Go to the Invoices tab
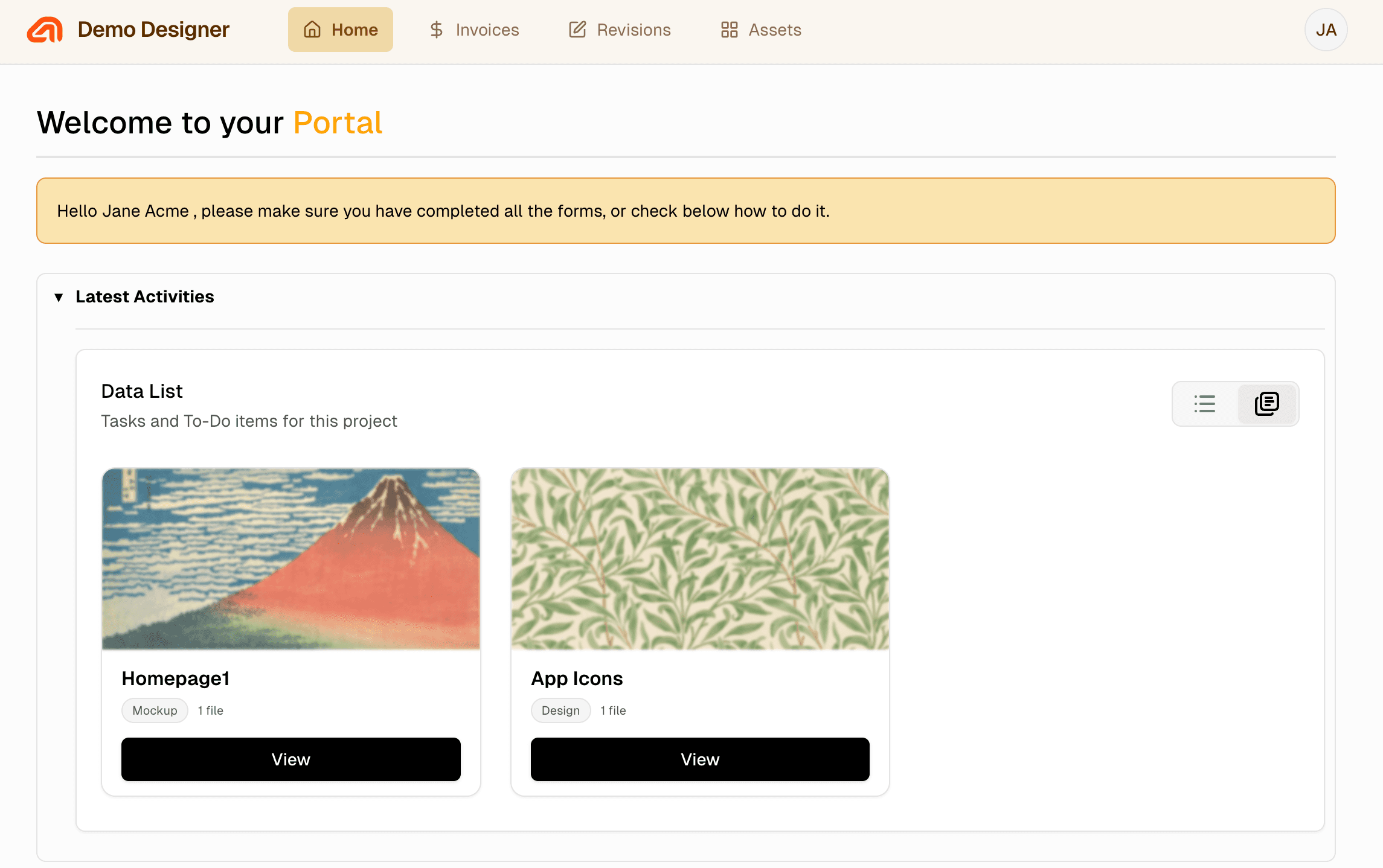The image size is (1383, 868). tap(474, 29)
